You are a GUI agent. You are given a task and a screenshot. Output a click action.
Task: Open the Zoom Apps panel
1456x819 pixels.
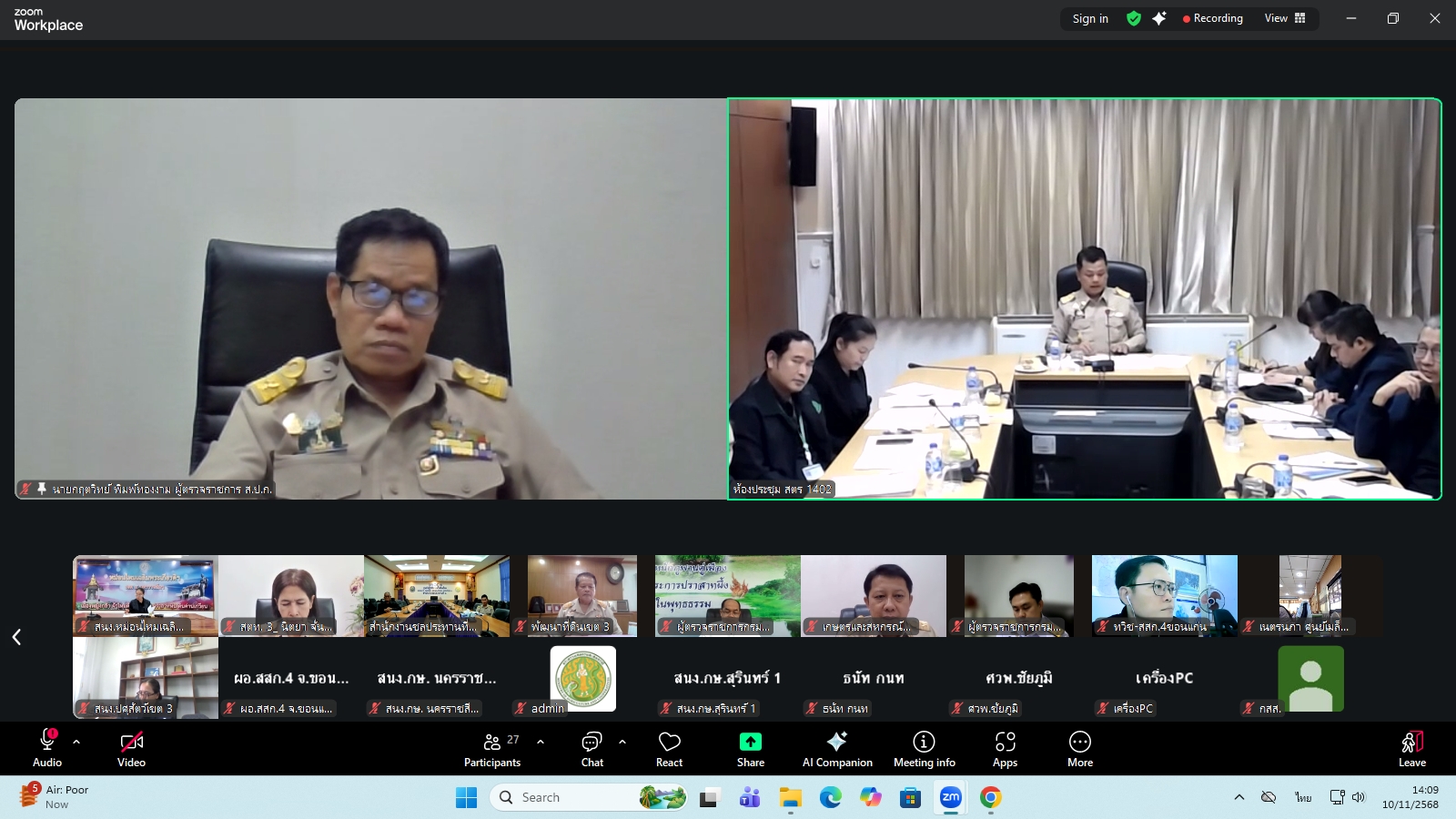[x=1005, y=748]
